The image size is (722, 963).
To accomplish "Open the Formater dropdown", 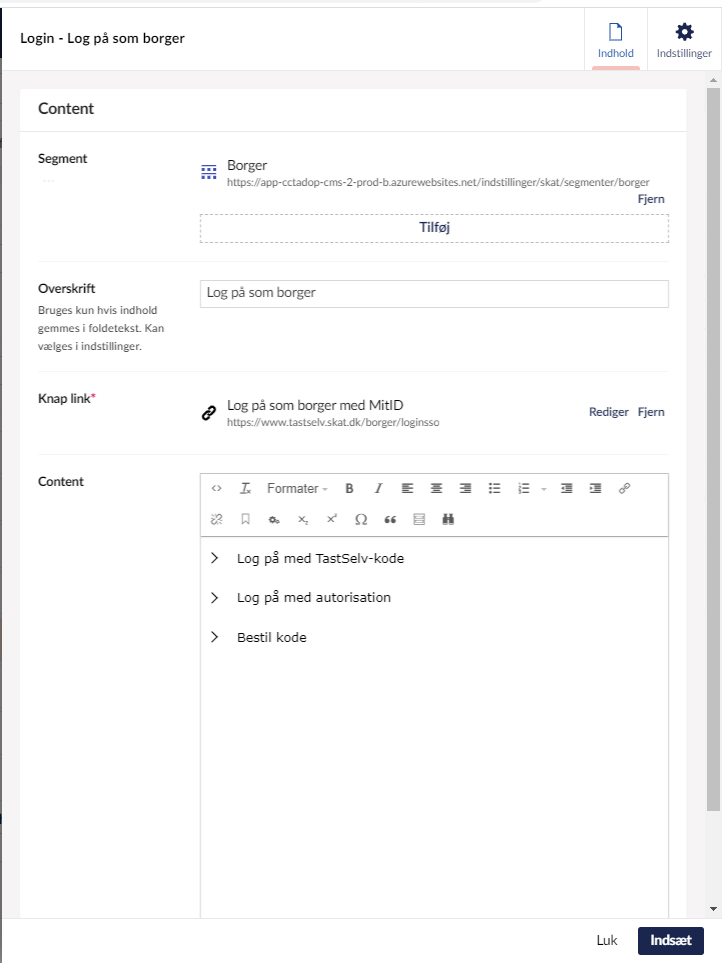I will click(x=297, y=489).
